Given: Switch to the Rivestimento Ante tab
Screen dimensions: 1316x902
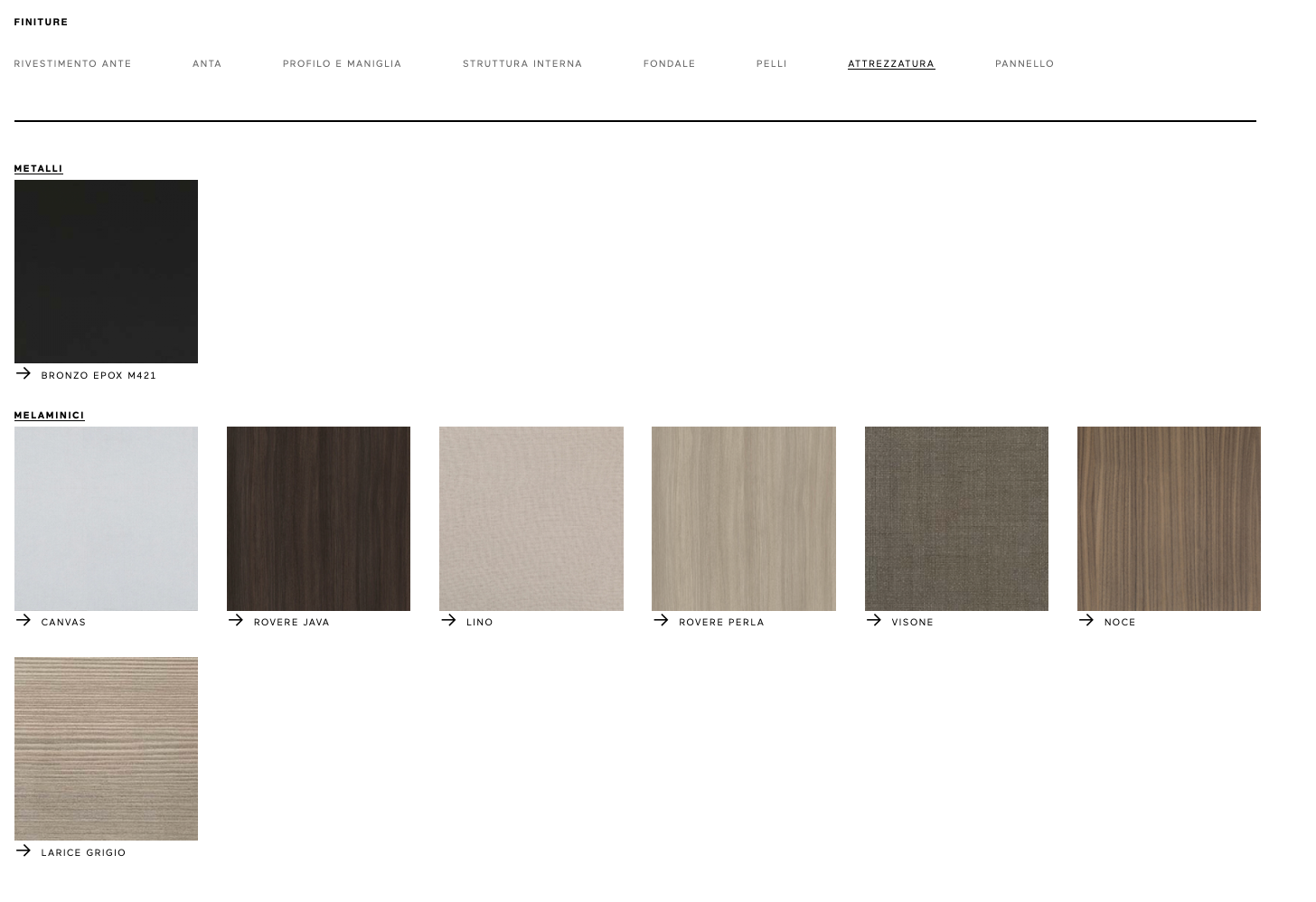Looking at the screenshot, I should point(72,64).
